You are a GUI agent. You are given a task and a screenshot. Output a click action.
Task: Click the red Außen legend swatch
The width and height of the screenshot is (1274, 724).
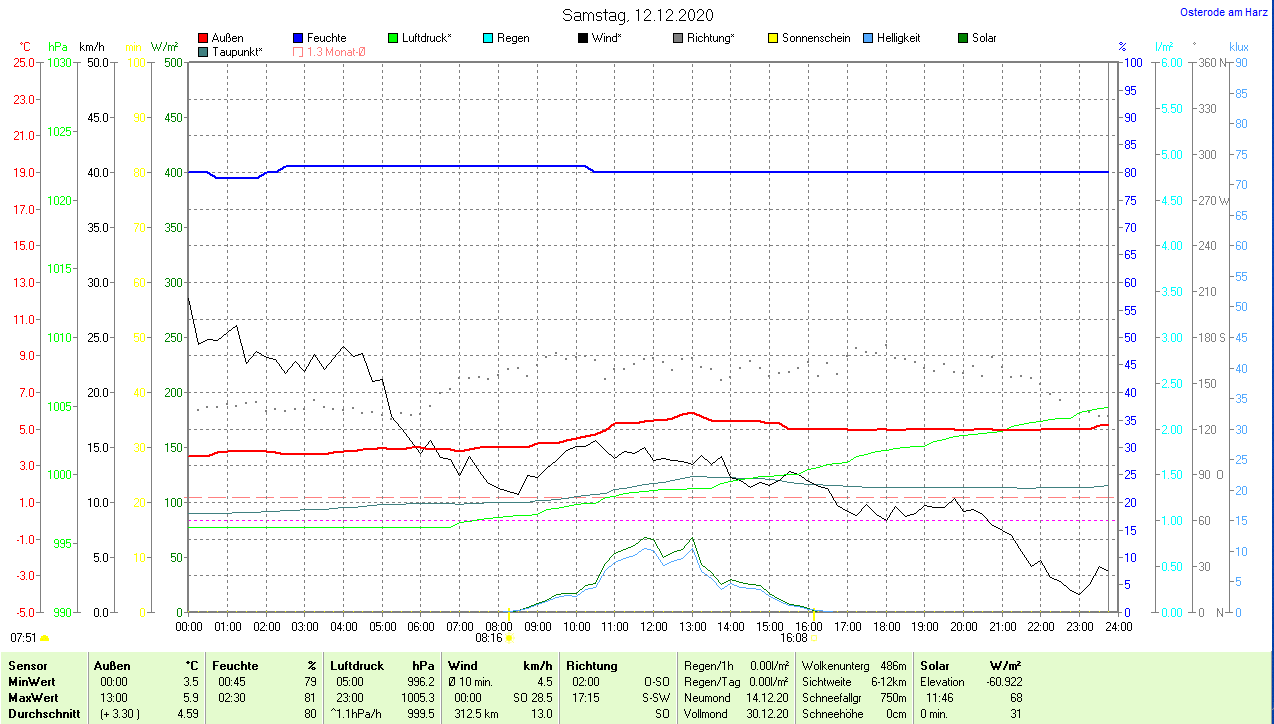[x=204, y=39]
